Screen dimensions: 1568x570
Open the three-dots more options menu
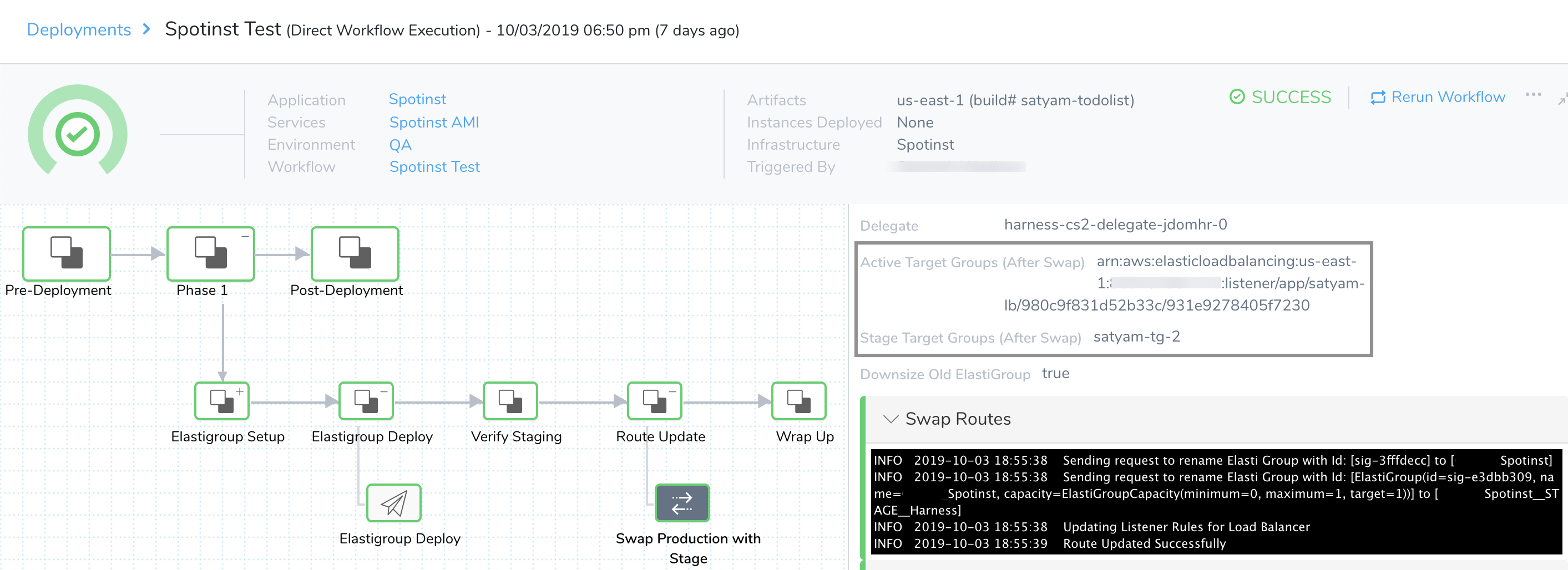click(1533, 94)
